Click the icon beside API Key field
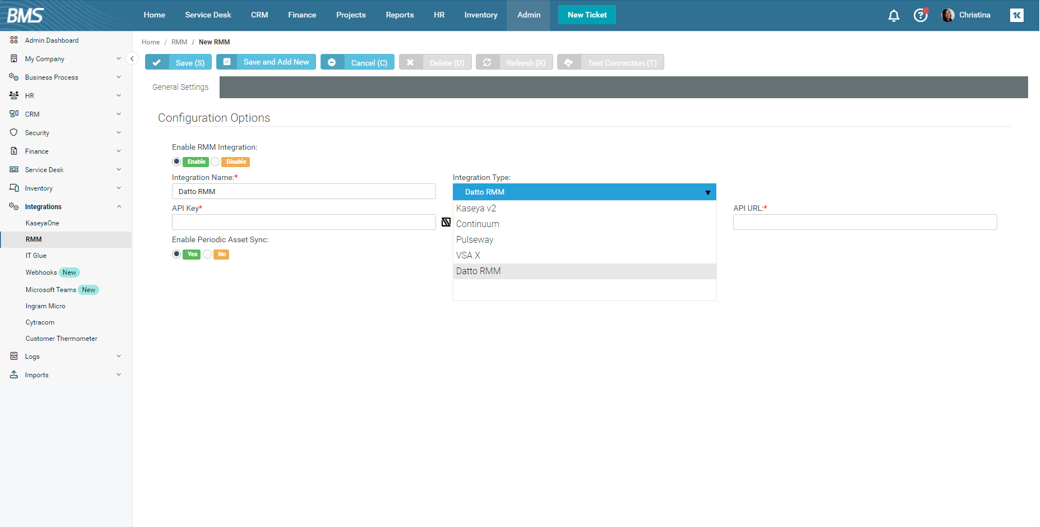 click(x=446, y=222)
